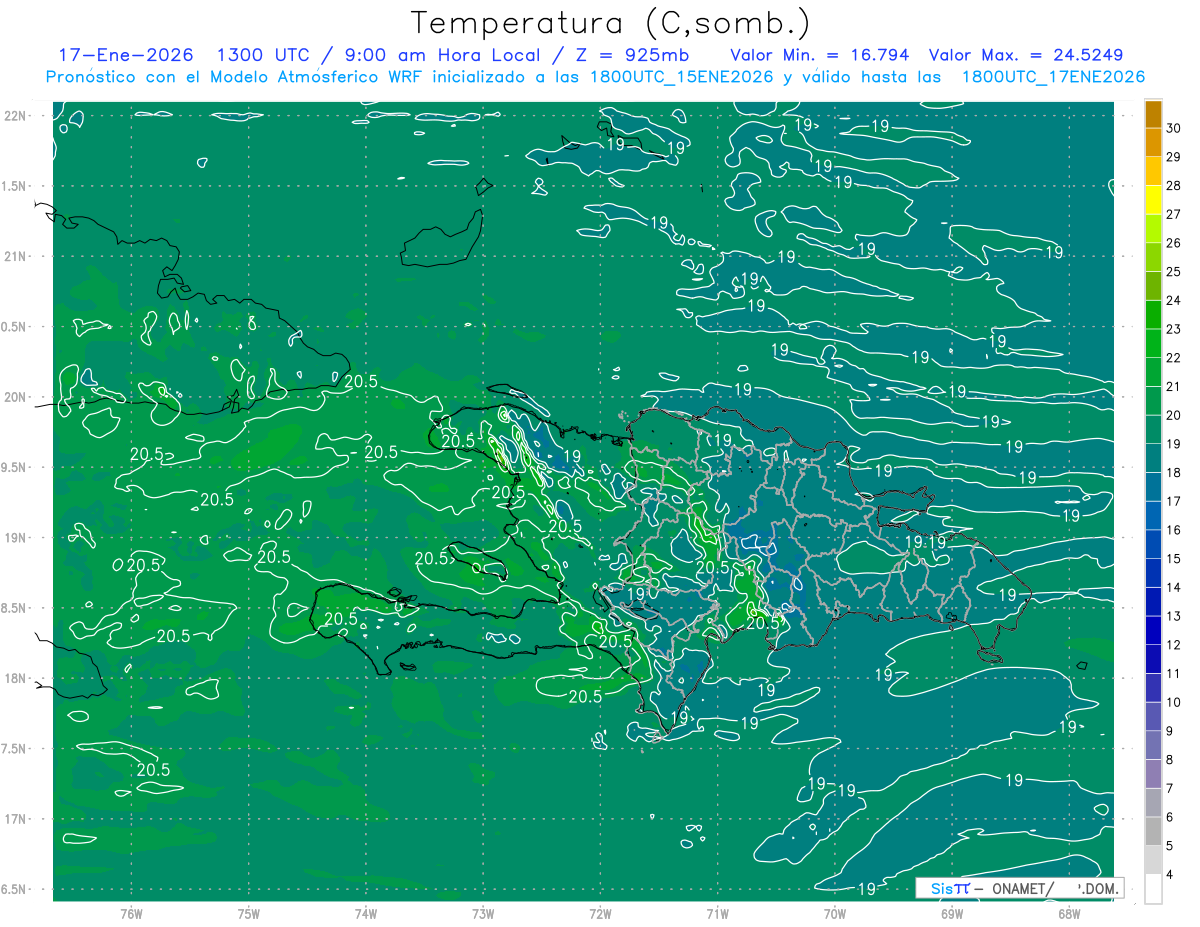Click the "73W" longitude axis label

click(483, 914)
